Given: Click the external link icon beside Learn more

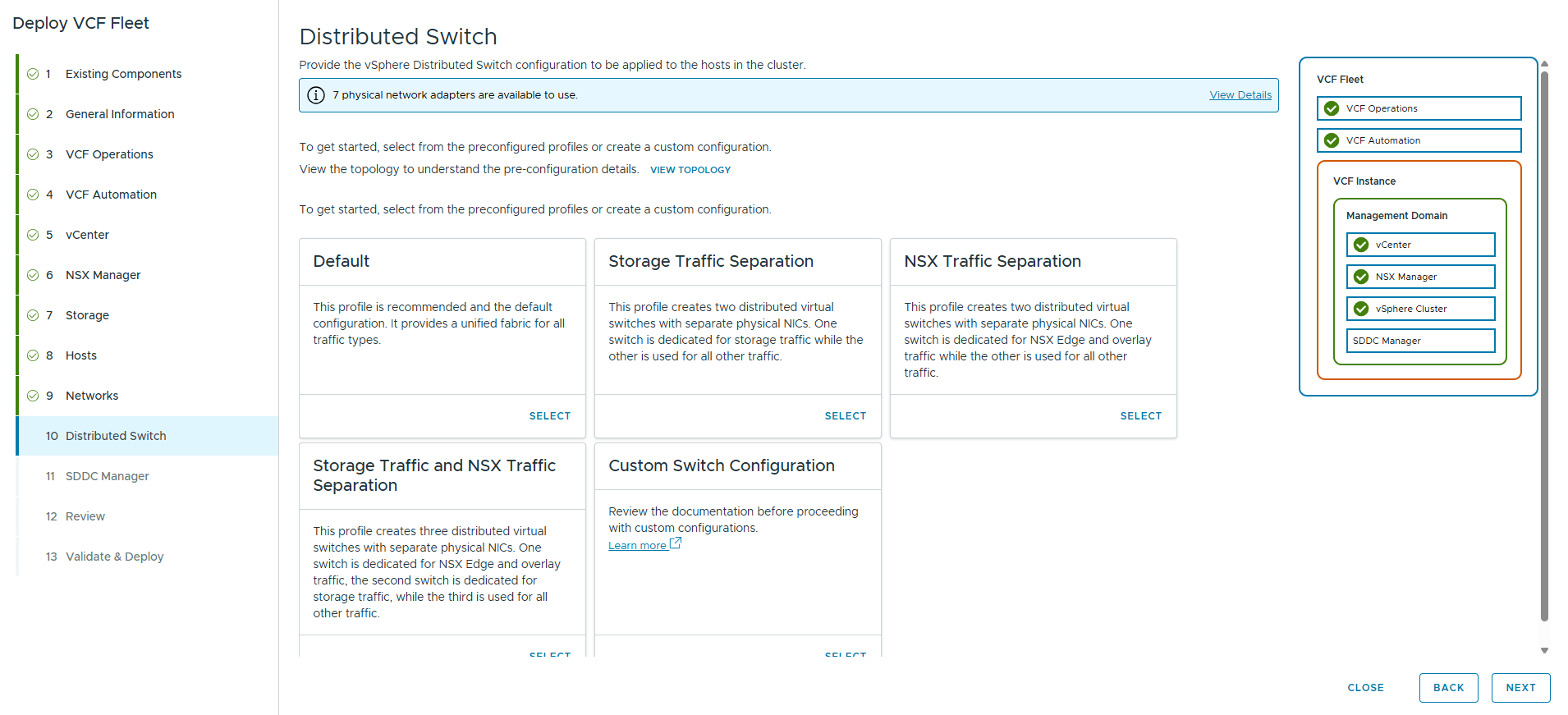Looking at the screenshot, I should 676,543.
